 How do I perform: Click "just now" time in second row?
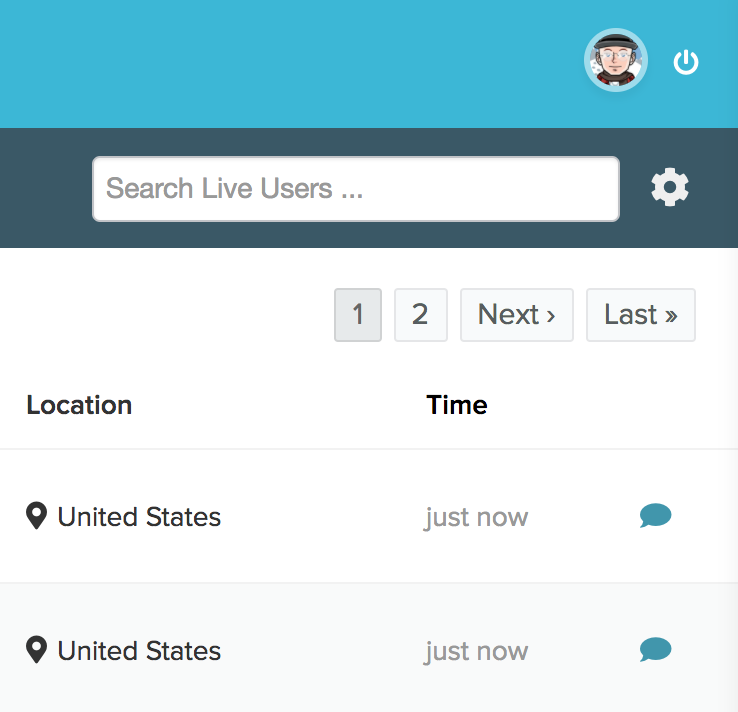pyautogui.click(x=476, y=652)
